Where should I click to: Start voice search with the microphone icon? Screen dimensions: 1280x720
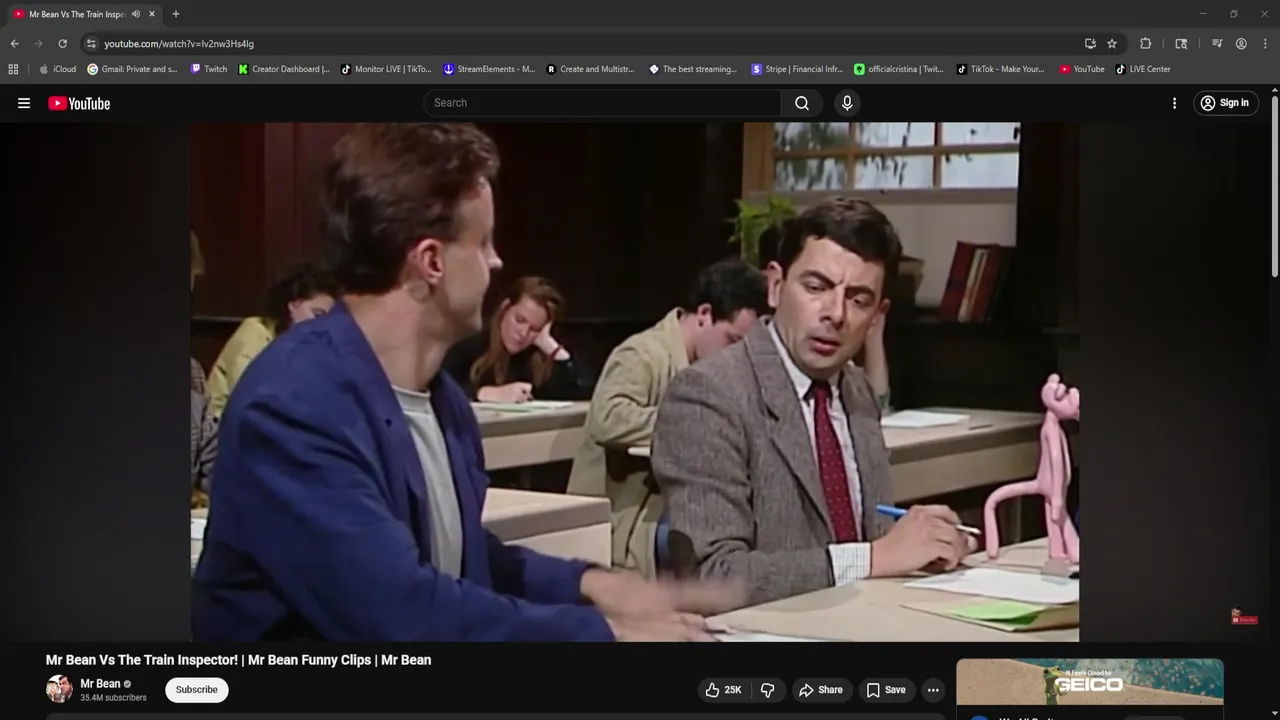[847, 103]
